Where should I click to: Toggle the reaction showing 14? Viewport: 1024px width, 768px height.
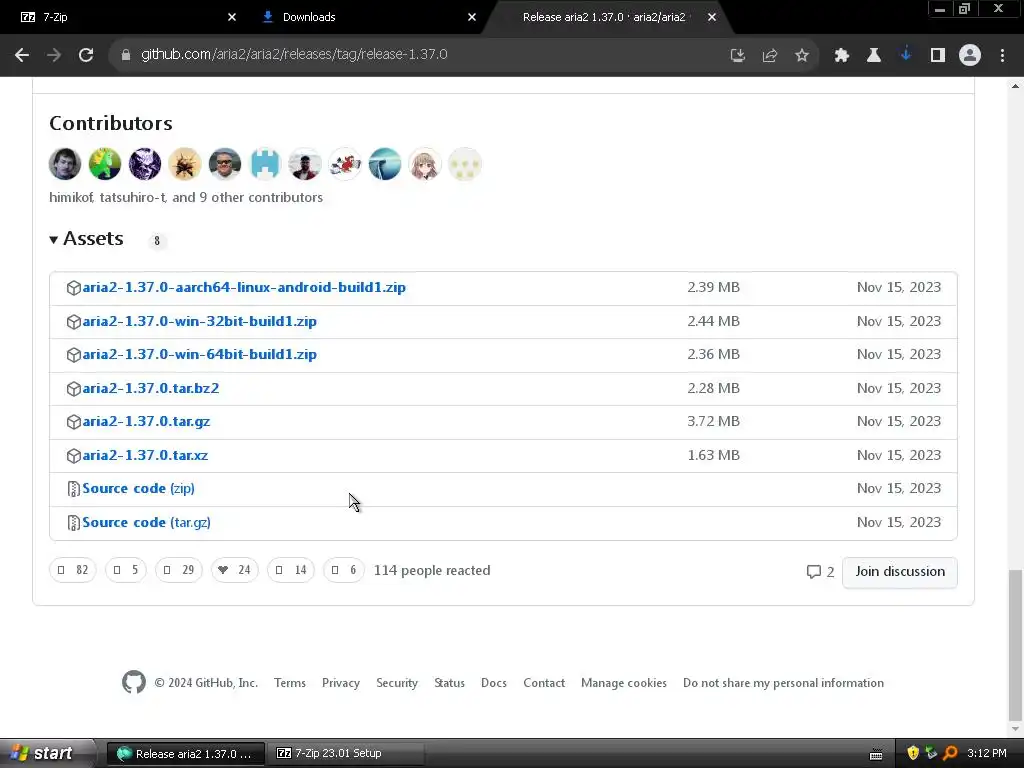[291, 570]
